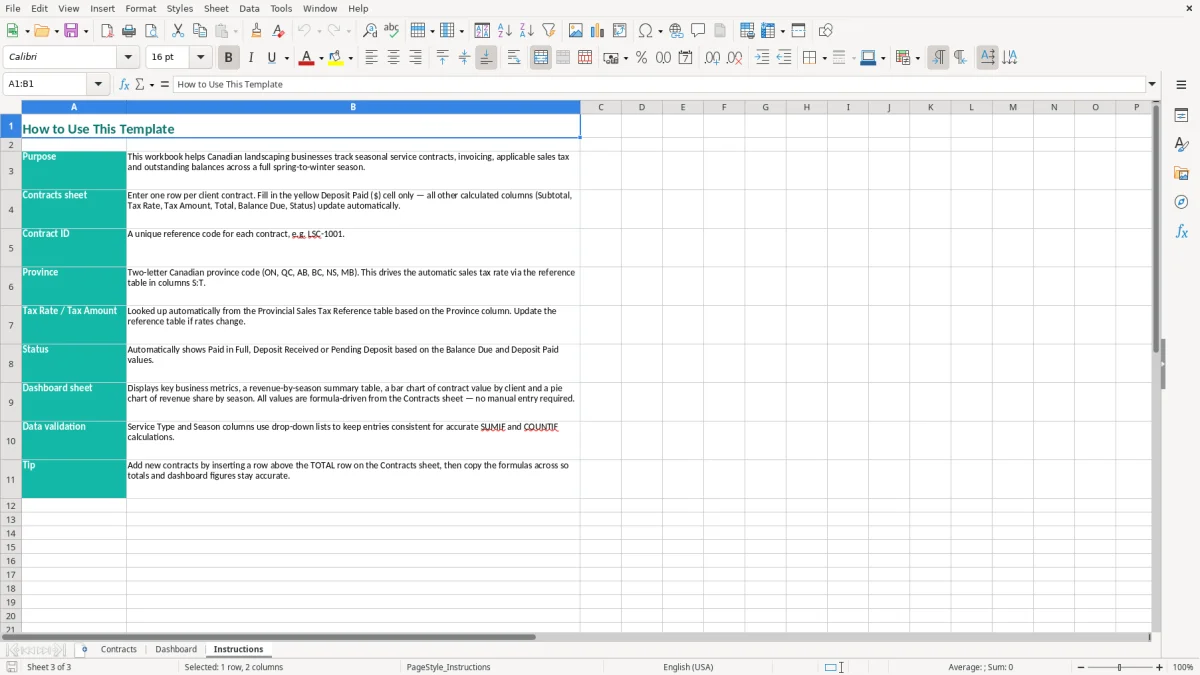Insert a hyperlink
This screenshot has height=675, width=1200.
(x=676, y=31)
